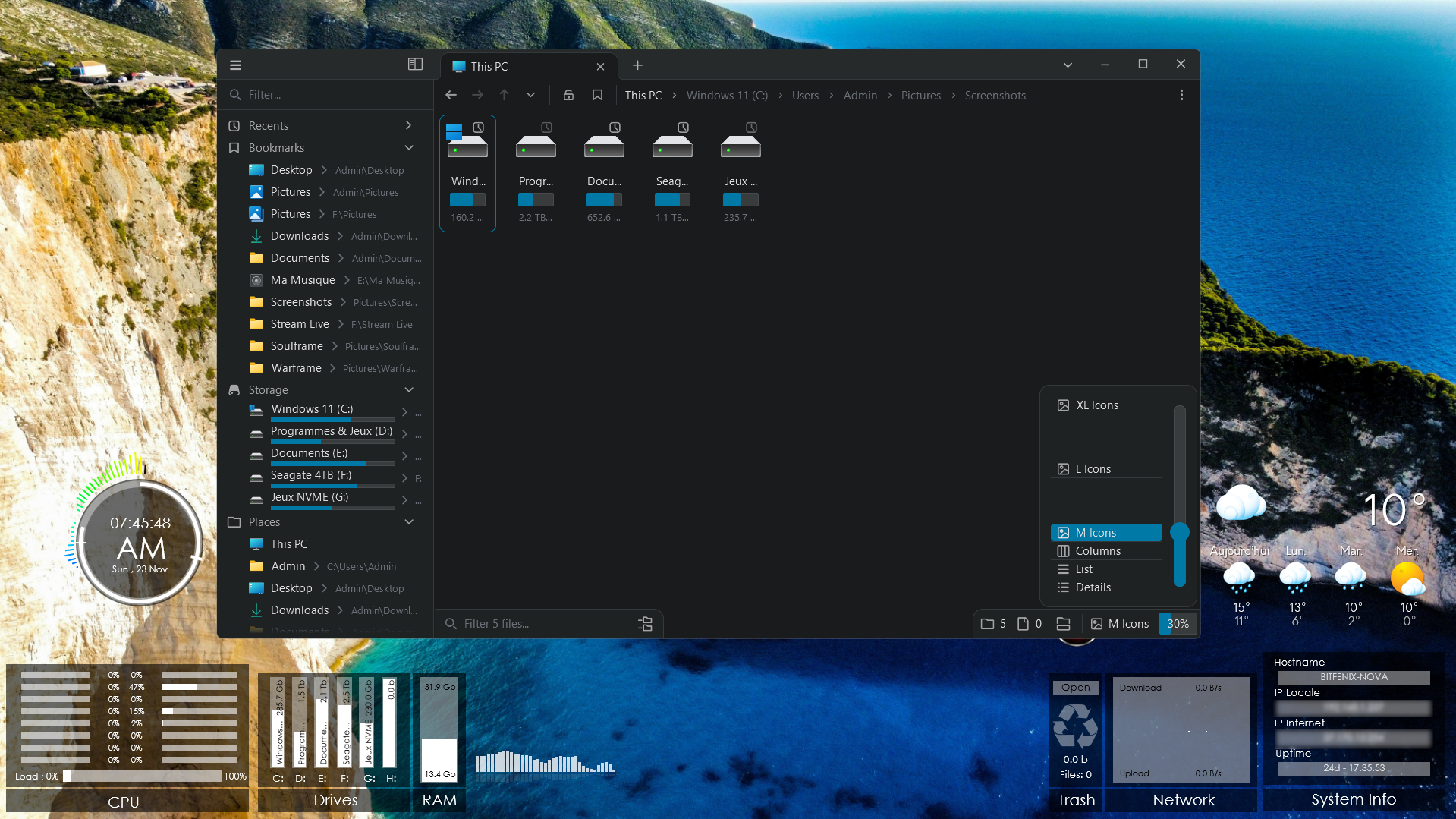
Task: Click the M Icons button in the status bar
Action: (x=1120, y=623)
